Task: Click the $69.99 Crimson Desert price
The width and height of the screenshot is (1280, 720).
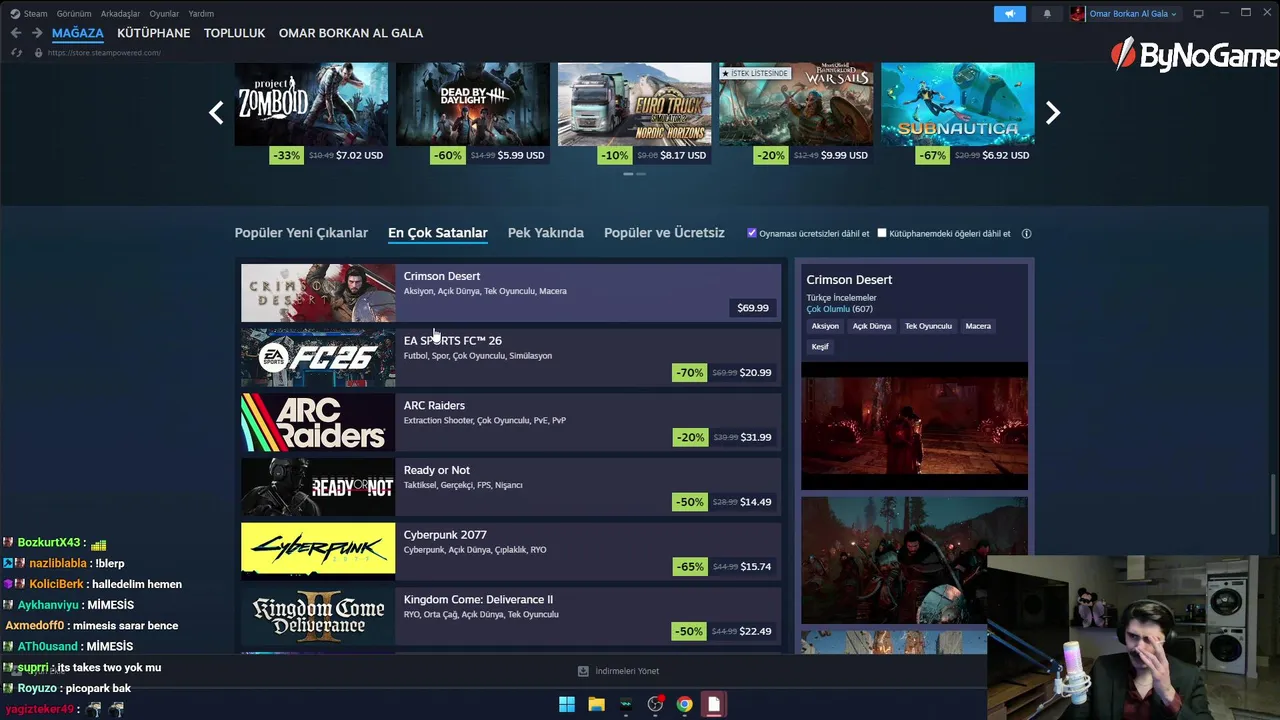Action: tap(753, 307)
